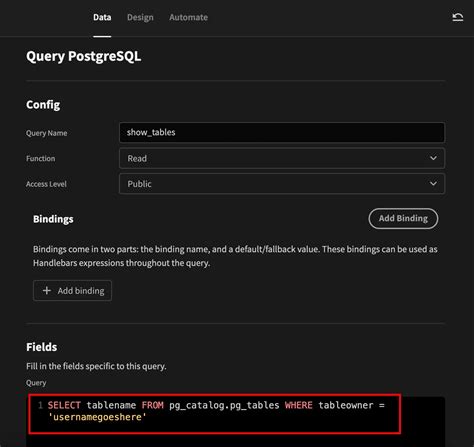The height and width of the screenshot is (447, 474).
Task: Click the Query Name label
Action: (47, 133)
